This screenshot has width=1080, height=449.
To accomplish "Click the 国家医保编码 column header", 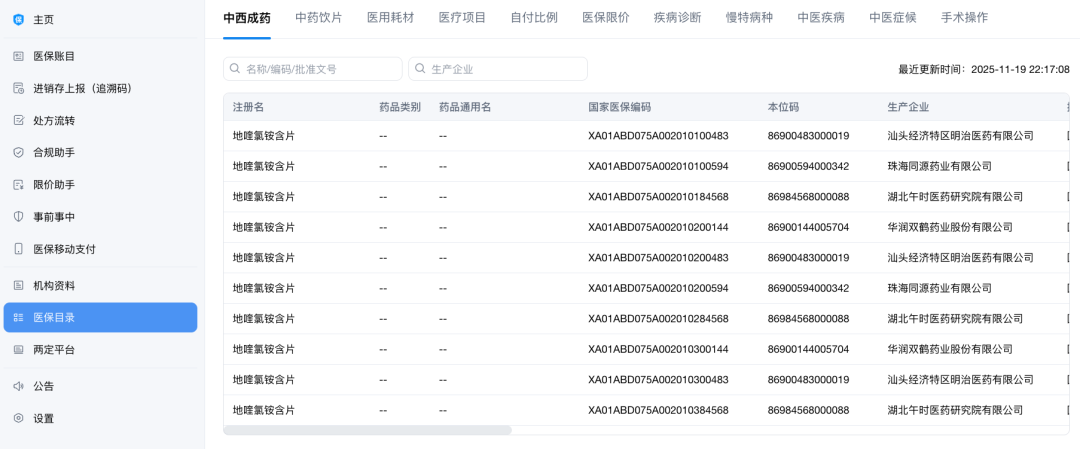I will (620, 107).
